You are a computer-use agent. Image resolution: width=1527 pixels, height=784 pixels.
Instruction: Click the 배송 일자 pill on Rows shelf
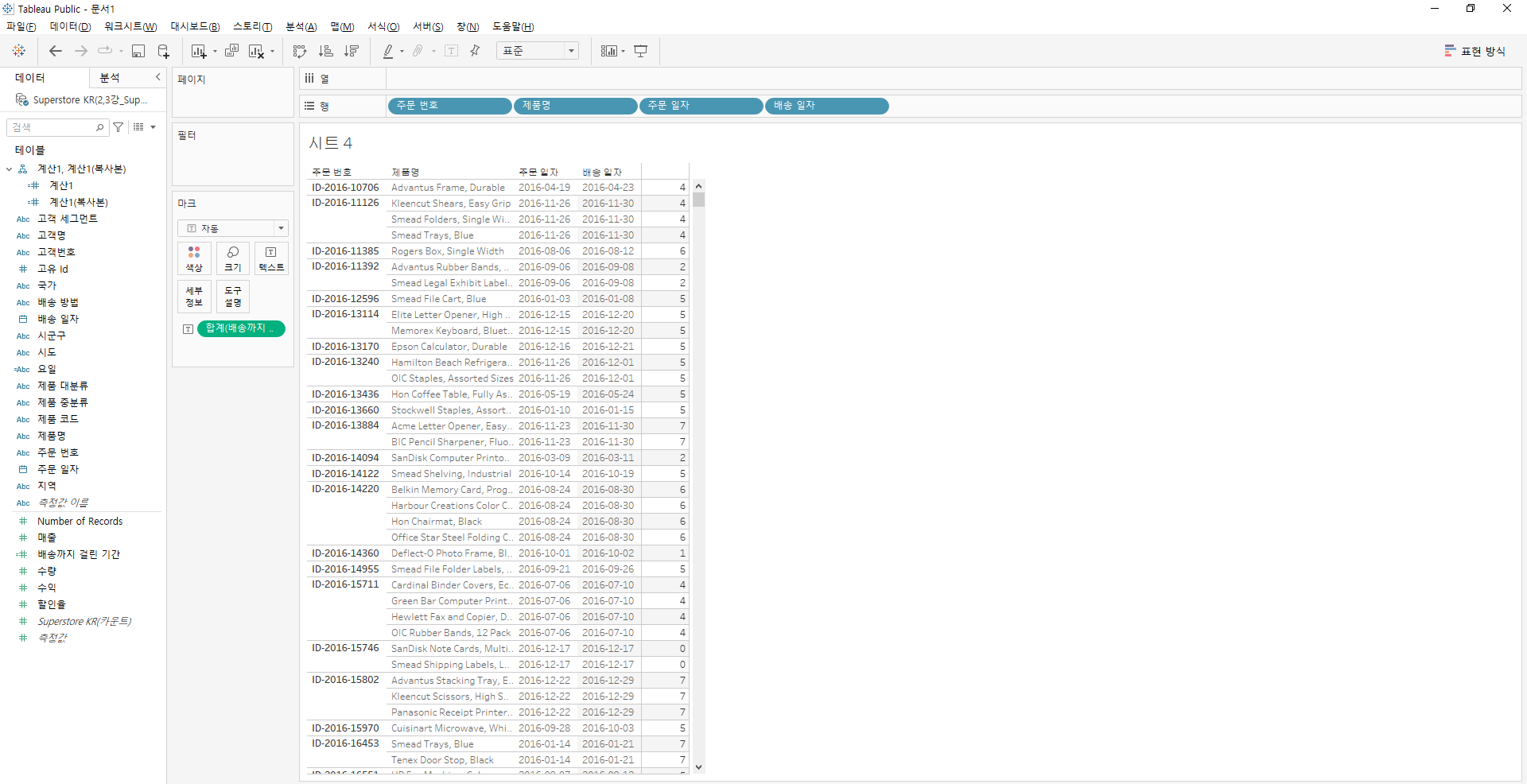pos(827,106)
